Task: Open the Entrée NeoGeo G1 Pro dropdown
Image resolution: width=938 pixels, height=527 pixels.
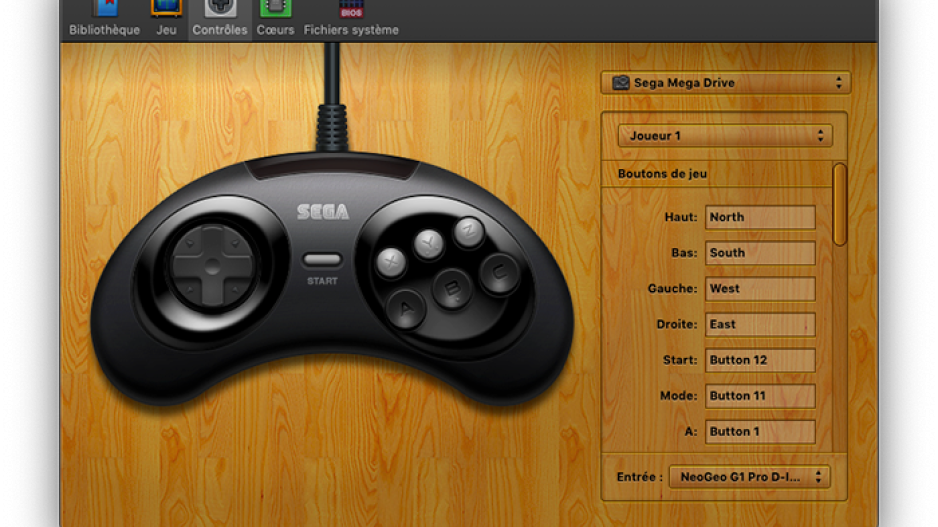Action: point(750,477)
